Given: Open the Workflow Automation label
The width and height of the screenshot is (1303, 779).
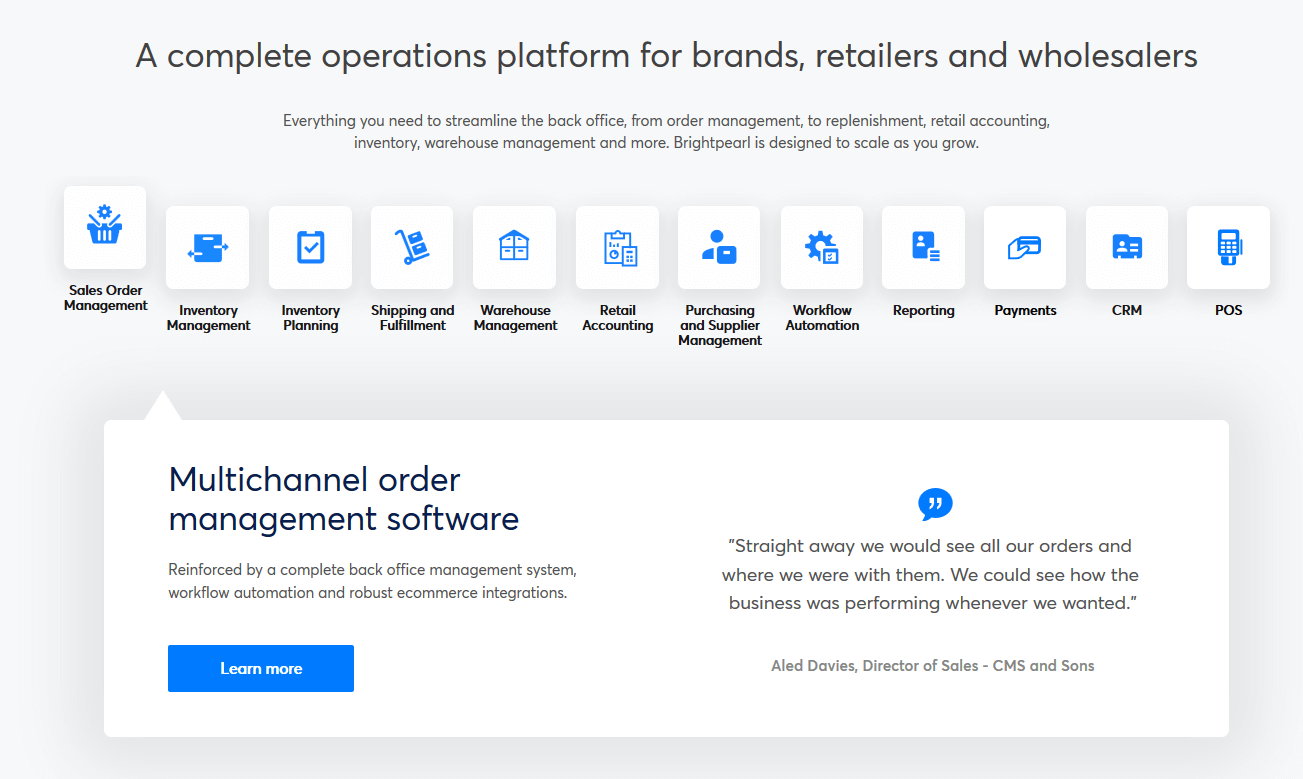Looking at the screenshot, I should click(x=822, y=318).
